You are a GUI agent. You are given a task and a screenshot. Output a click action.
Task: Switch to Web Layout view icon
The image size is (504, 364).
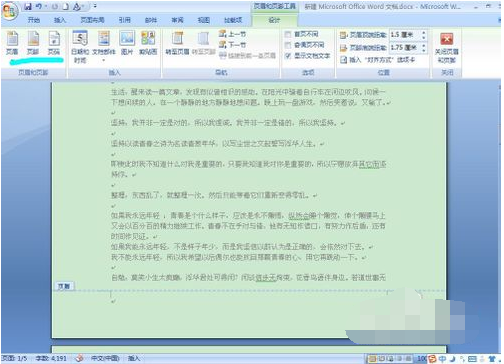click(x=389, y=359)
